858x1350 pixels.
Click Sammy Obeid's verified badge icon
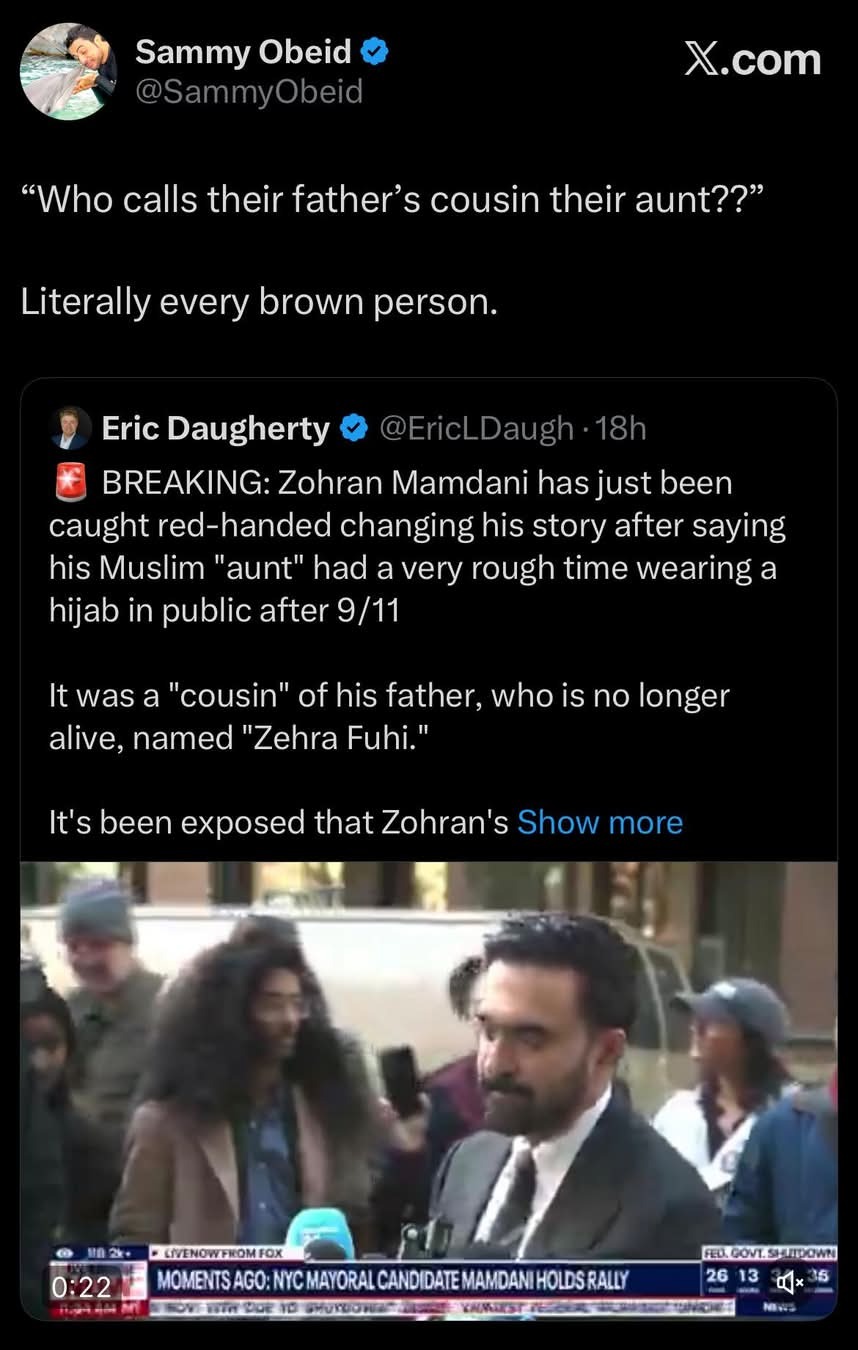click(x=376, y=51)
